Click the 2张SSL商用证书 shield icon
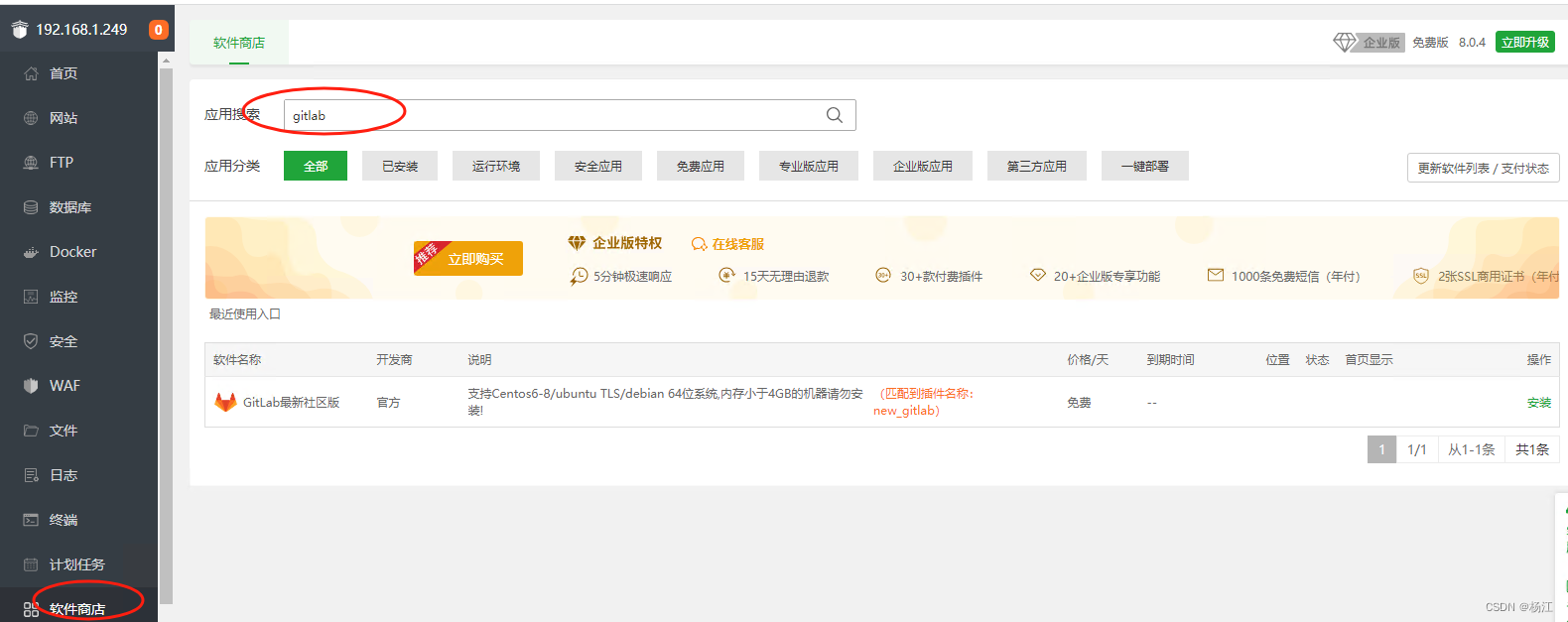Viewport: 1568px width, 622px height. pos(1421,276)
